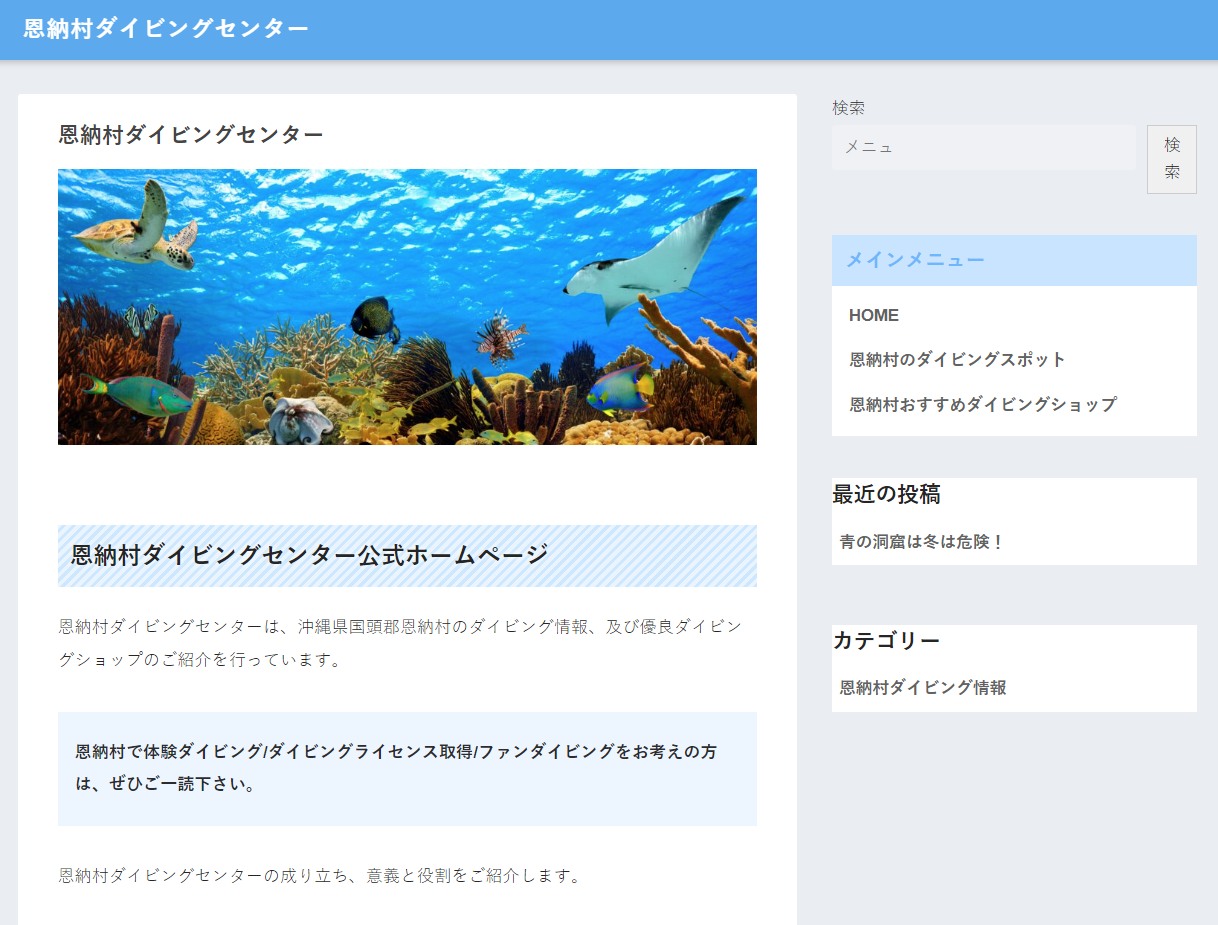
Task: Open the 恩納村ダイビングセンター site title in header
Action: coord(166,28)
